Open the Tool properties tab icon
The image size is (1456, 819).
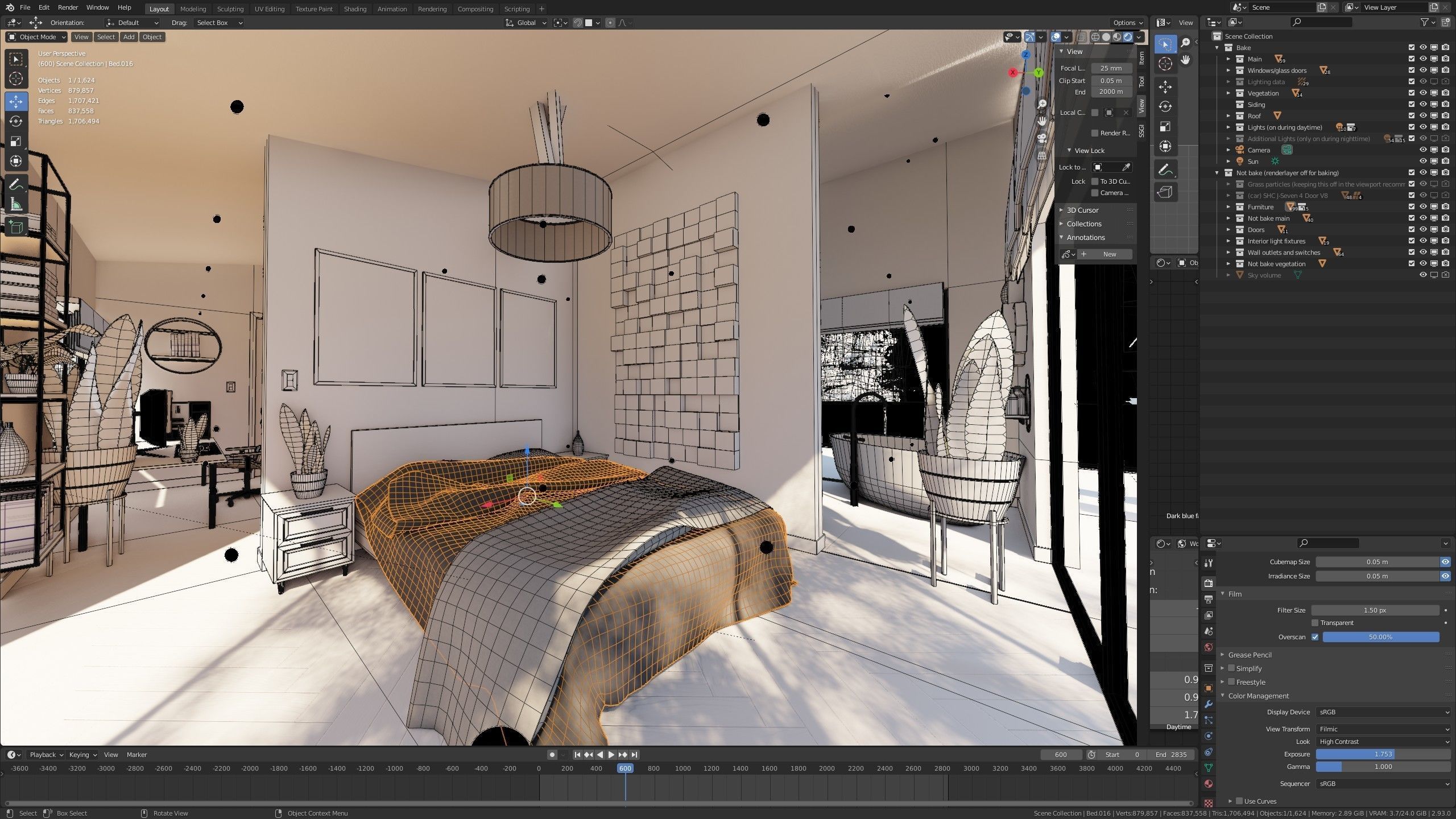coord(1209,563)
